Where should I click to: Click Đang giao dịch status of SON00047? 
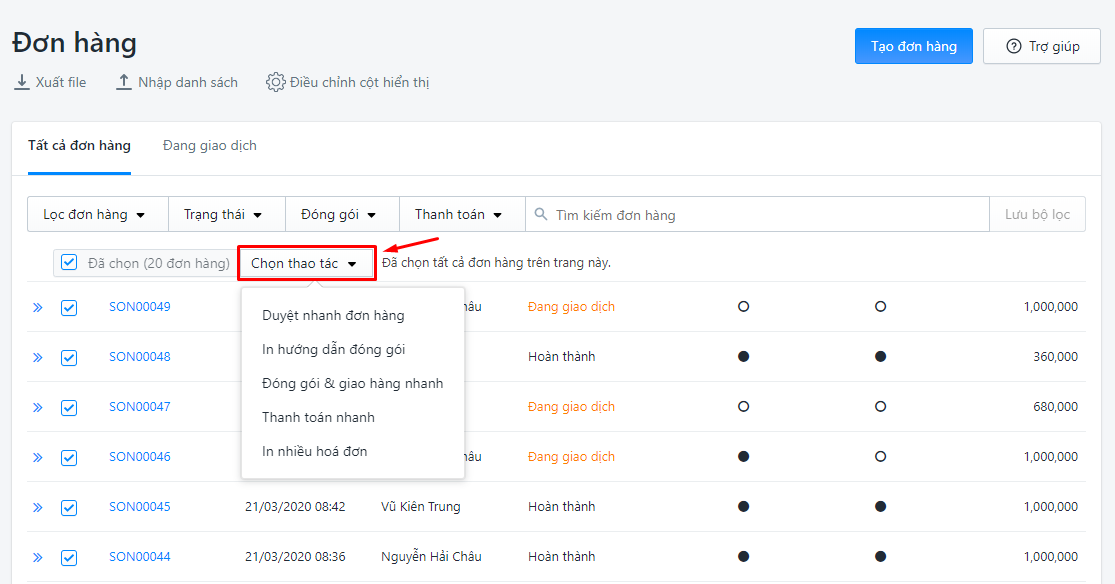coord(571,407)
